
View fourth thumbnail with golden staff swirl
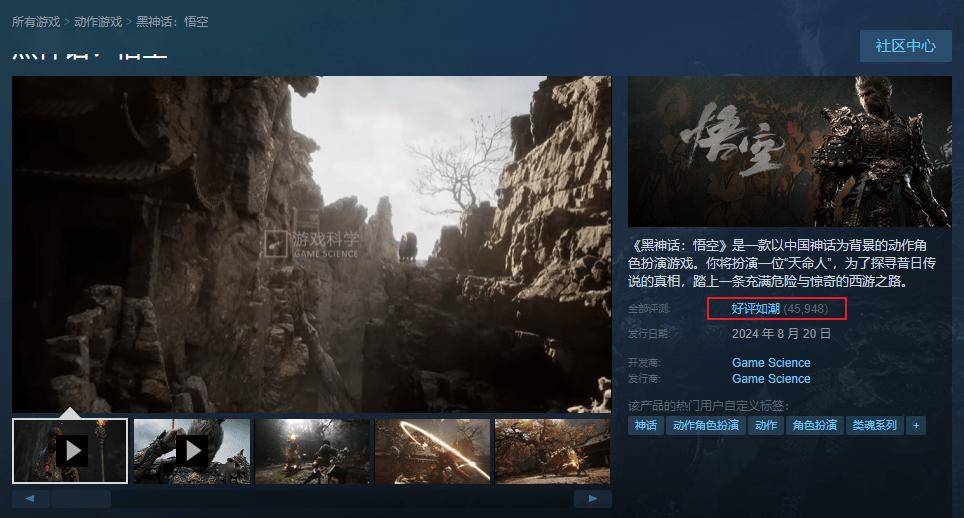tap(432, 451)
